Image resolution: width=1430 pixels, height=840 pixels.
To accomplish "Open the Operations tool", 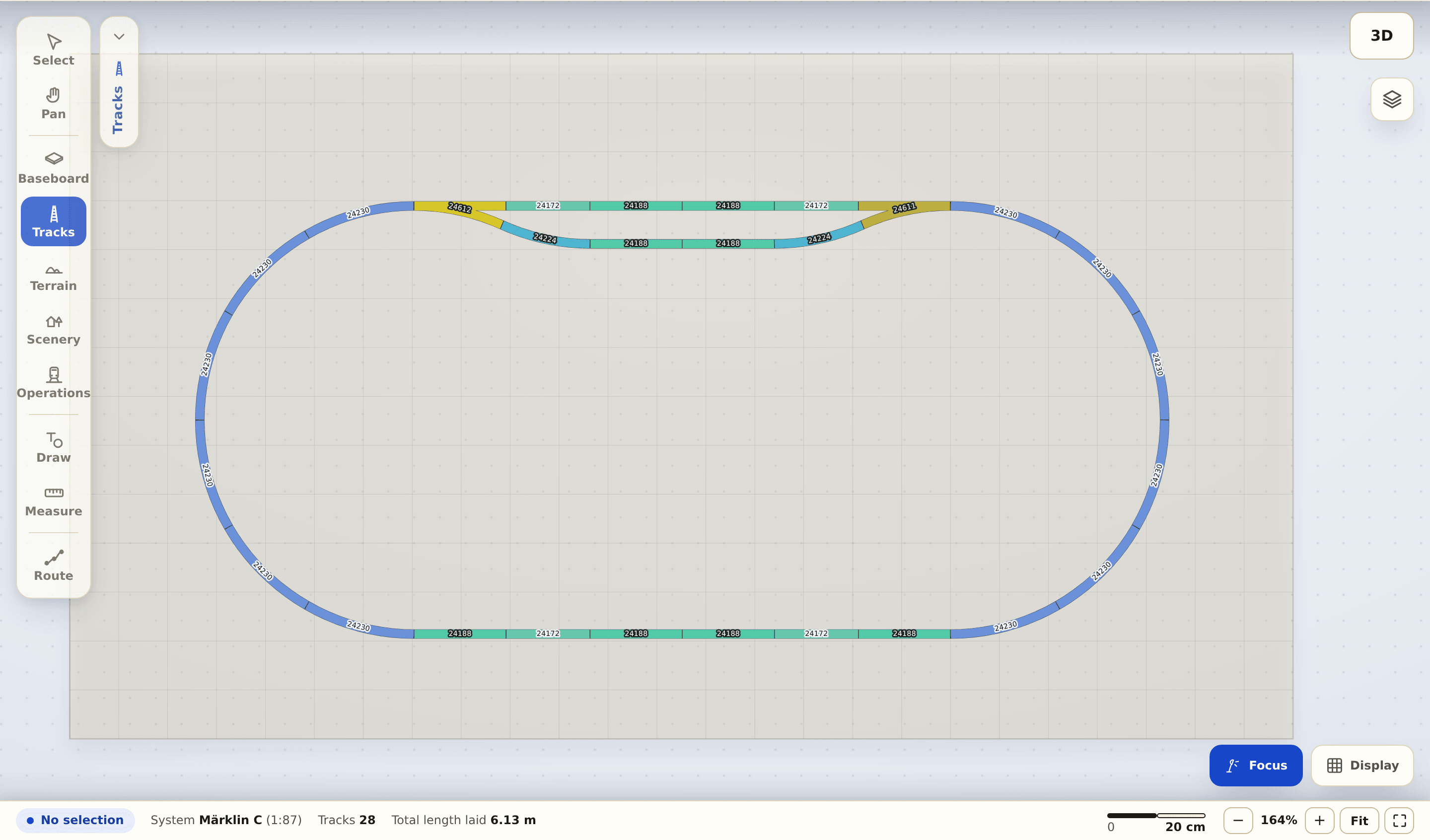I will (53, 383).
